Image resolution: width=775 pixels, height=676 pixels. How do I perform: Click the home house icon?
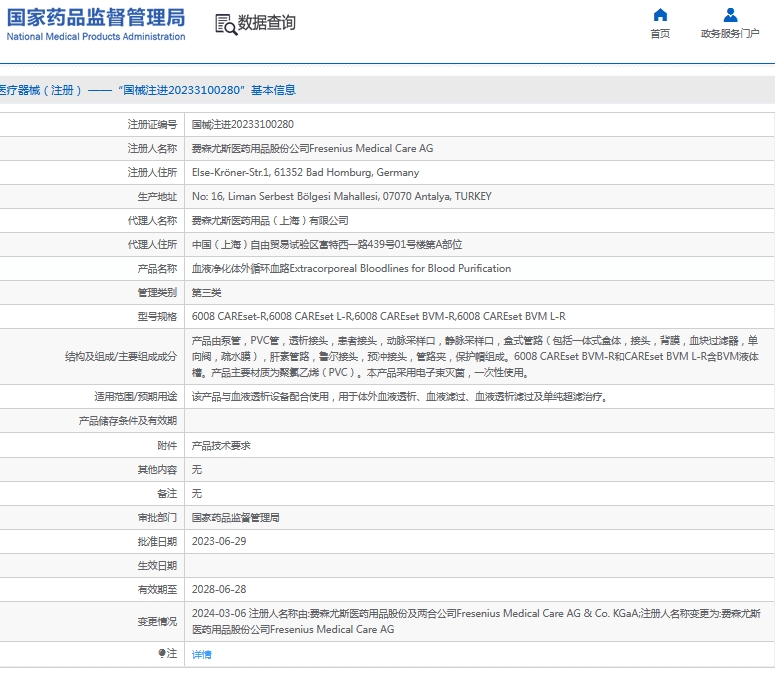(x=660, y=15)
